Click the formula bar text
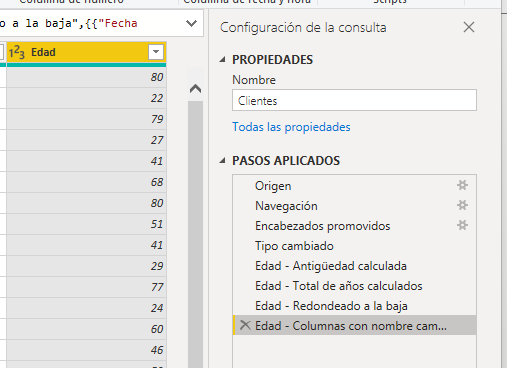The height and width of the screenshot is (368, 507). [x=69, y=23]
